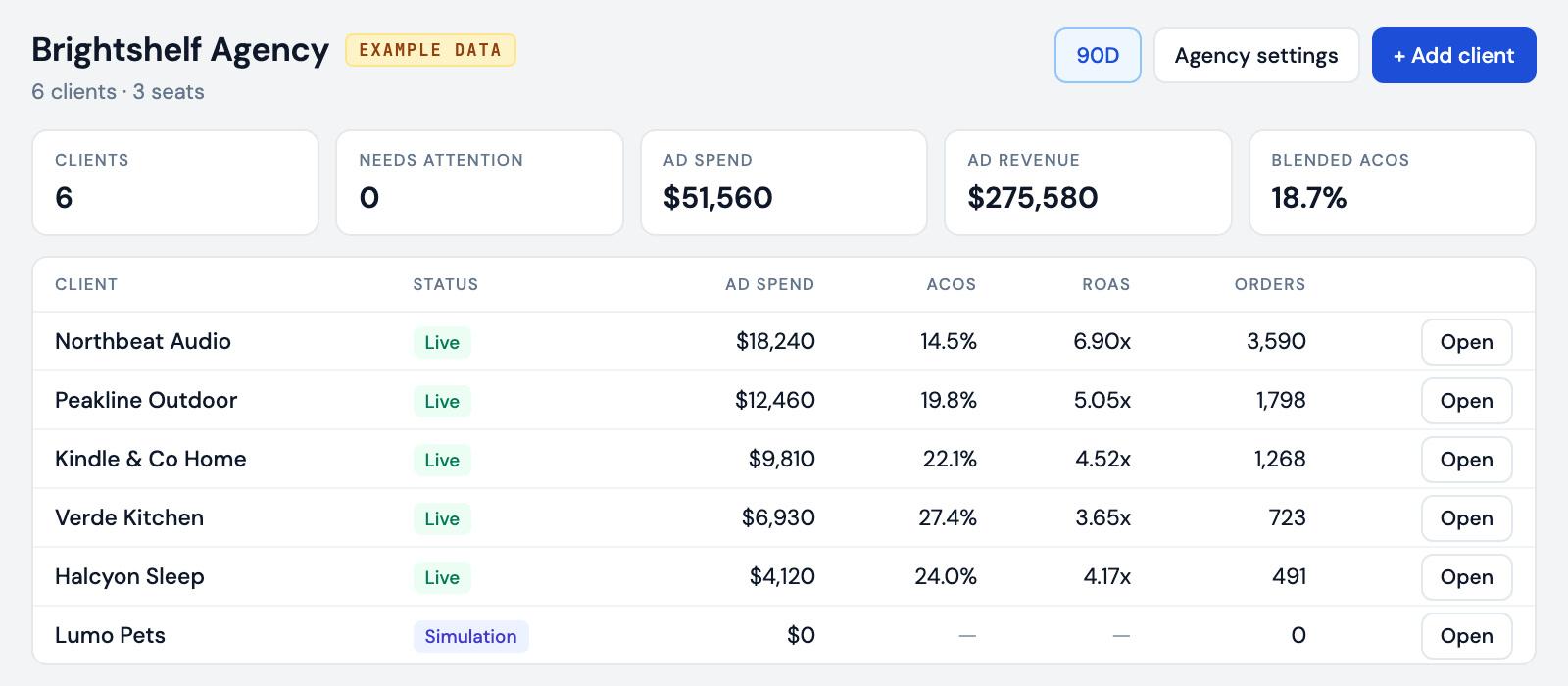Click the Live badge for Peakline Outdoor
Viewport: 1568px width, 686px height.
(x=442, y=401)
